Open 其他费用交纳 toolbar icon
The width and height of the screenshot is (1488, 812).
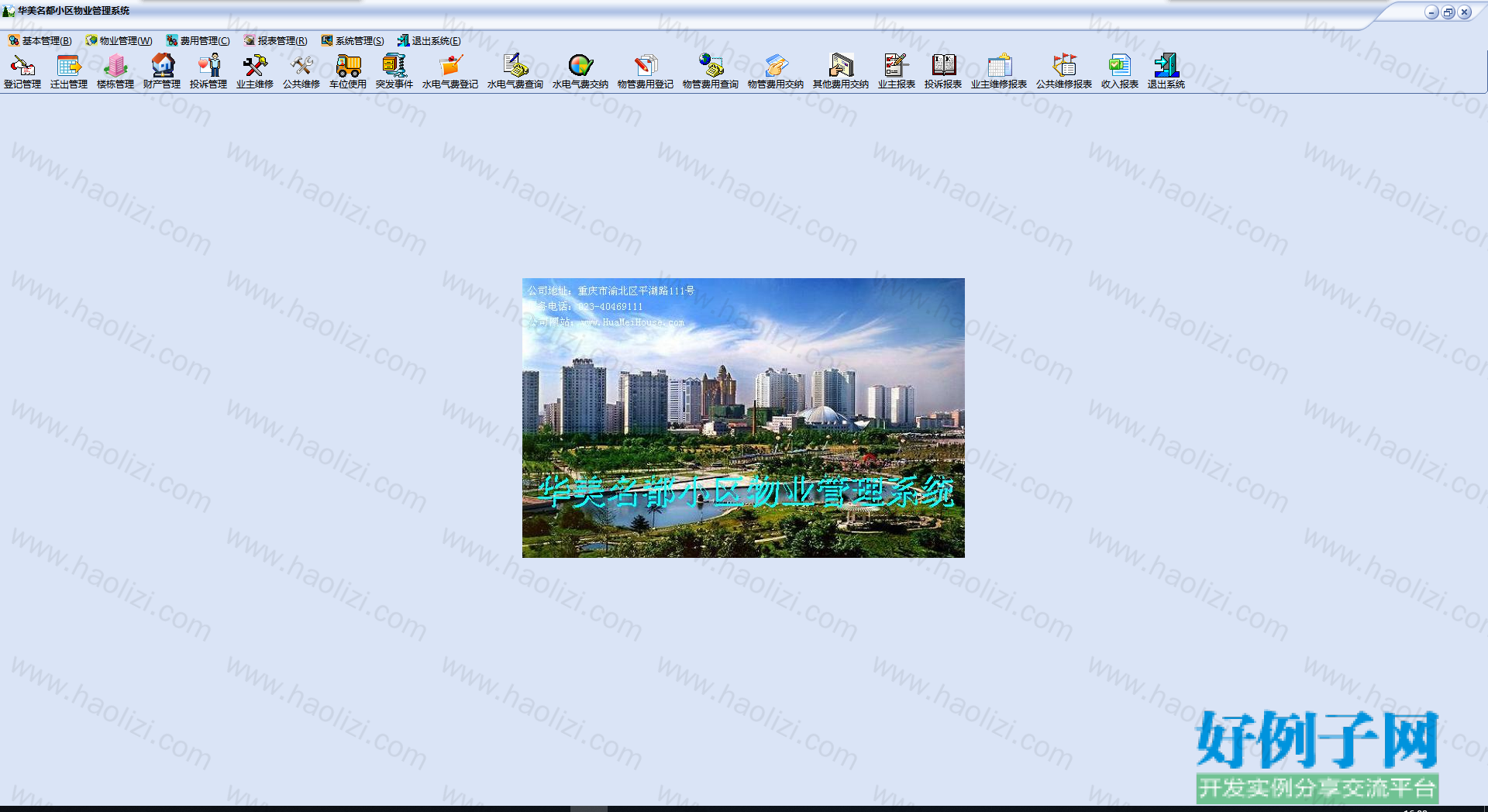point(841,71)
